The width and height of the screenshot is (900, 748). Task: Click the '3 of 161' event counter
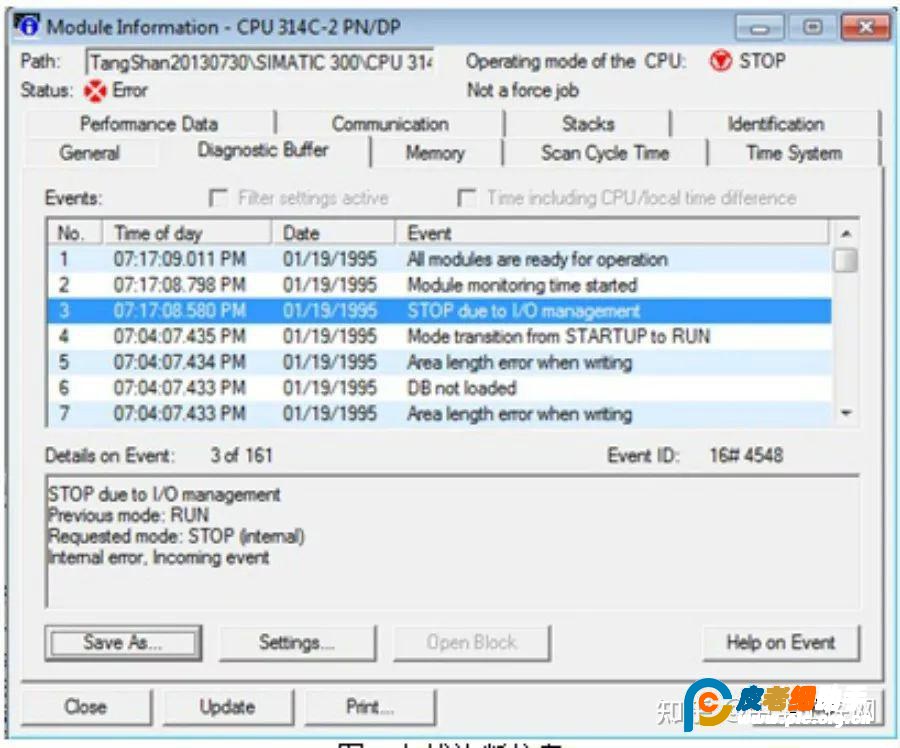(241, 456)
